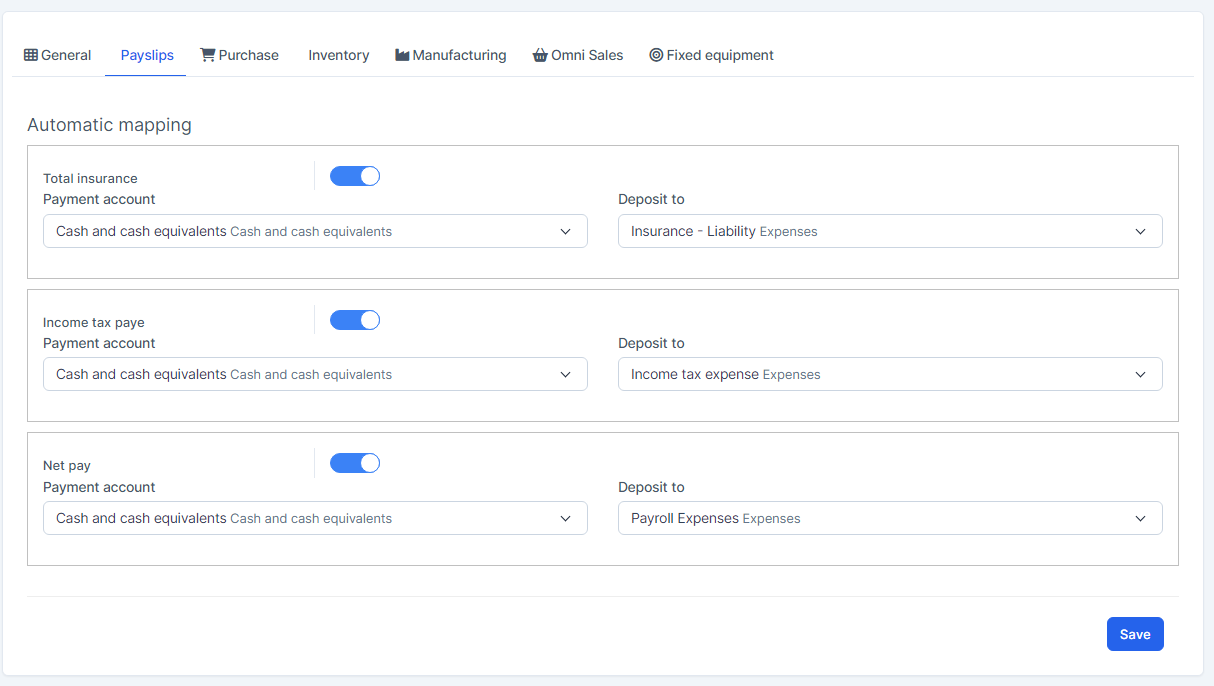The image size is (1214, 686).
Task: Click the Omni Sales basket icon
Action: 540,55
